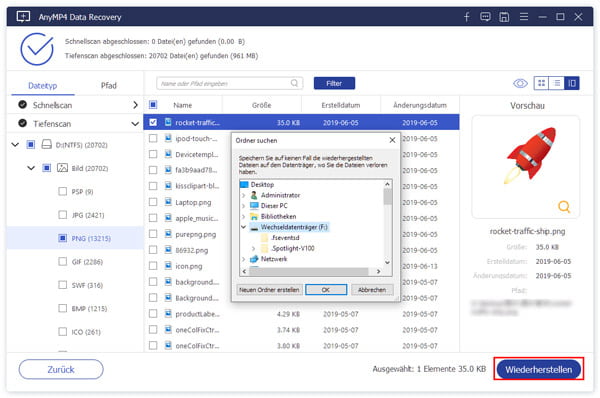Select Bibliotheken in folder tree
600x398 pixels.
278,217
